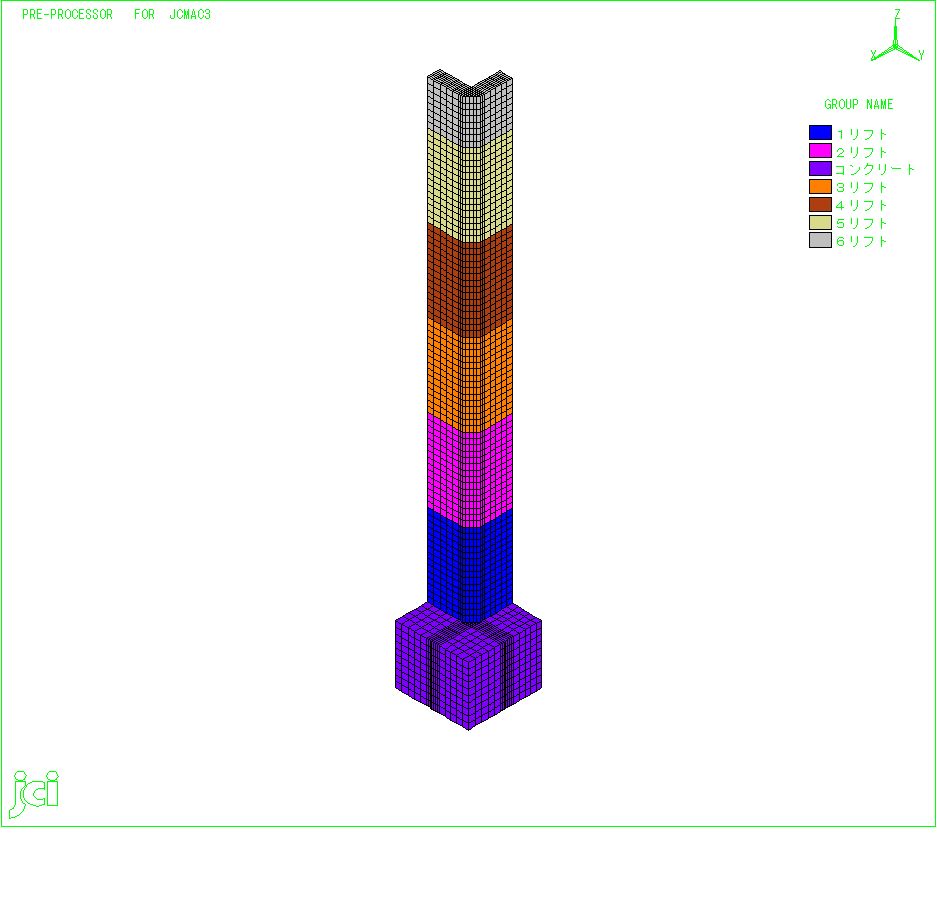Pick the brown lift 4 column segment

click(x=470, y=279)
